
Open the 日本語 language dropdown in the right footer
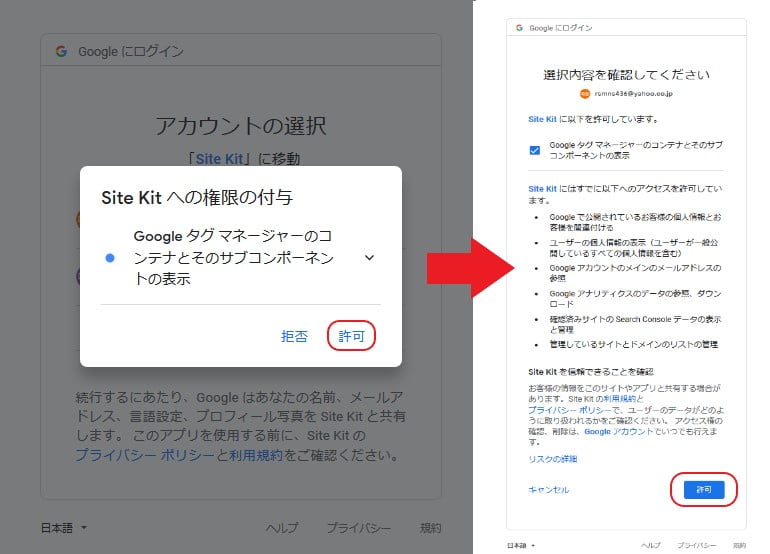coord(519,546)
